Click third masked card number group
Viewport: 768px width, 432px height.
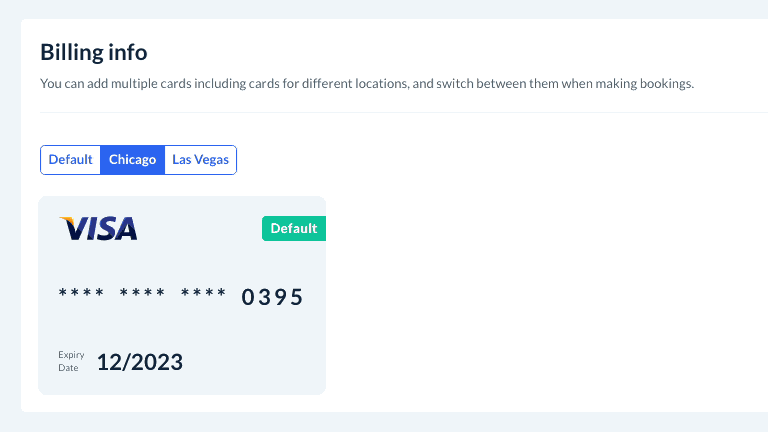click(203, 294)
